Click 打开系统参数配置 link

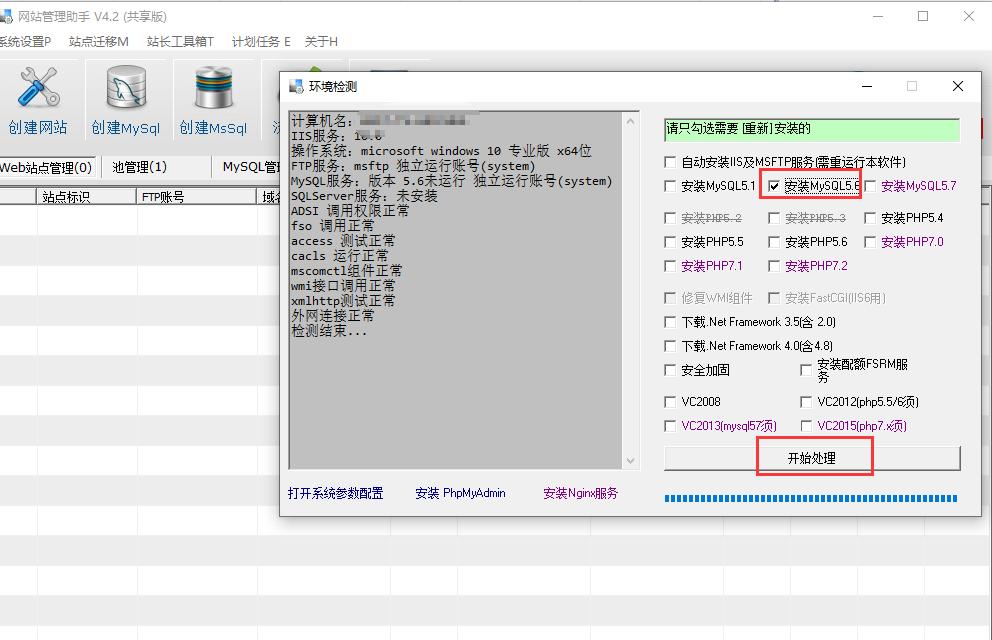tap(335, 493)
